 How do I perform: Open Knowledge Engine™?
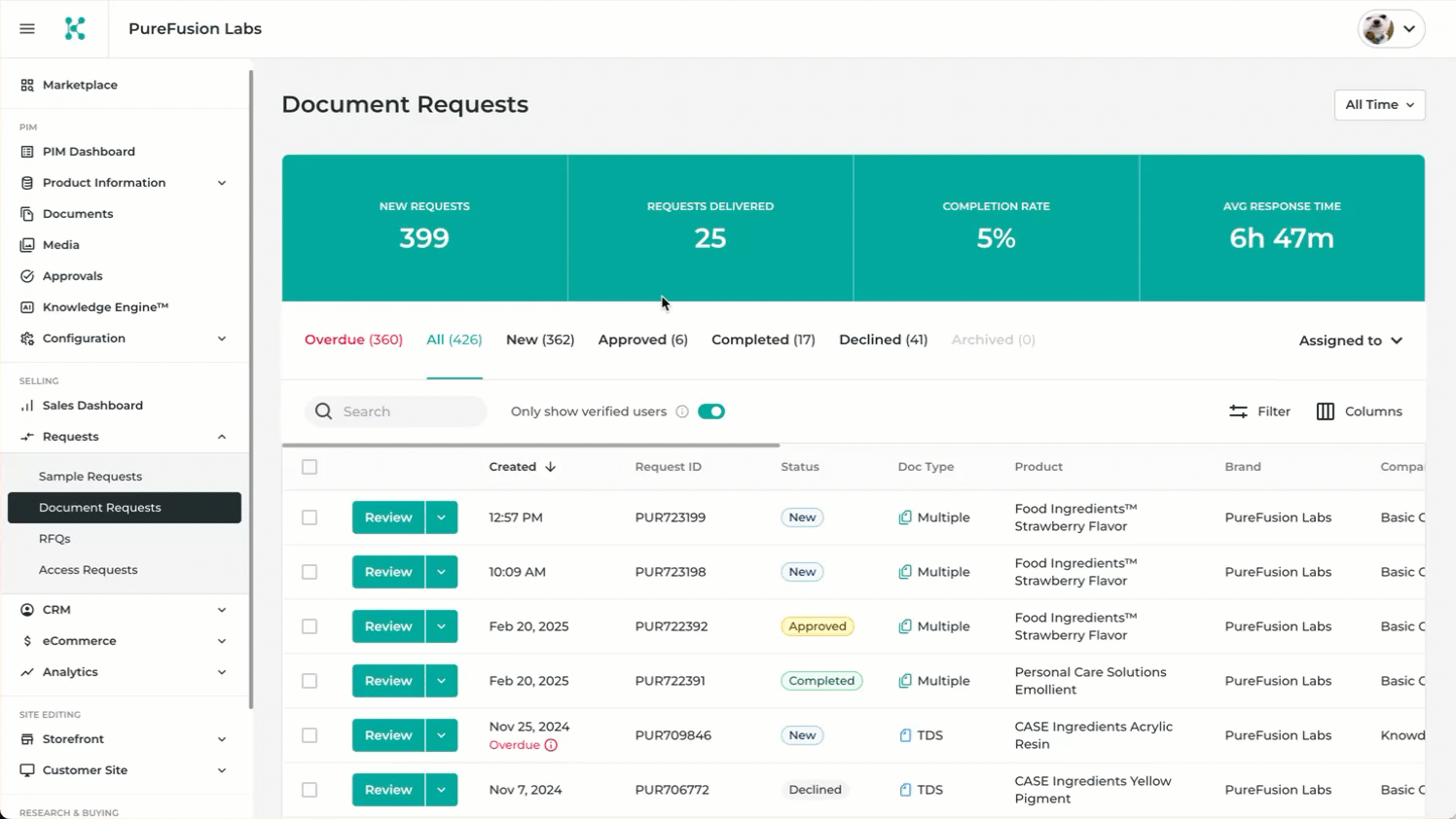(105, 307)
